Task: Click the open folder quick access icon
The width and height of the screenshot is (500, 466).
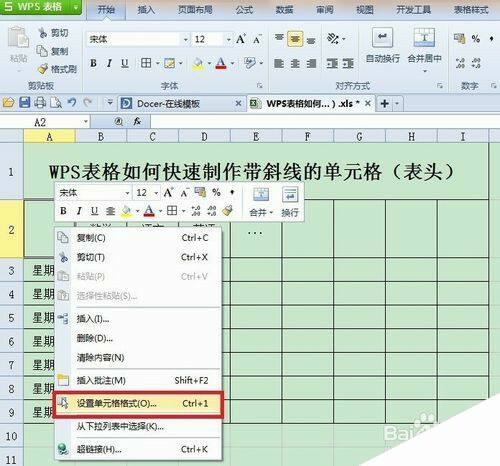Action: (x=9, y=103)
